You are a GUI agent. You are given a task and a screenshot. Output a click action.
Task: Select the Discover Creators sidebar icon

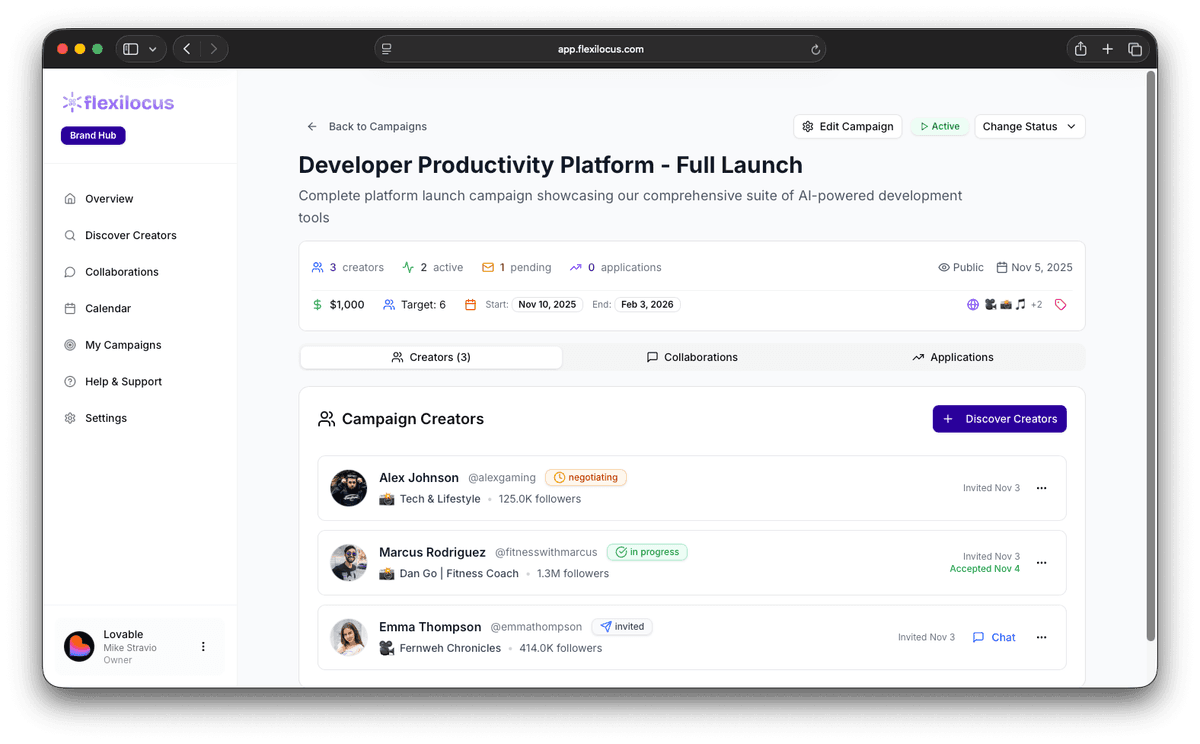point(68,235)
